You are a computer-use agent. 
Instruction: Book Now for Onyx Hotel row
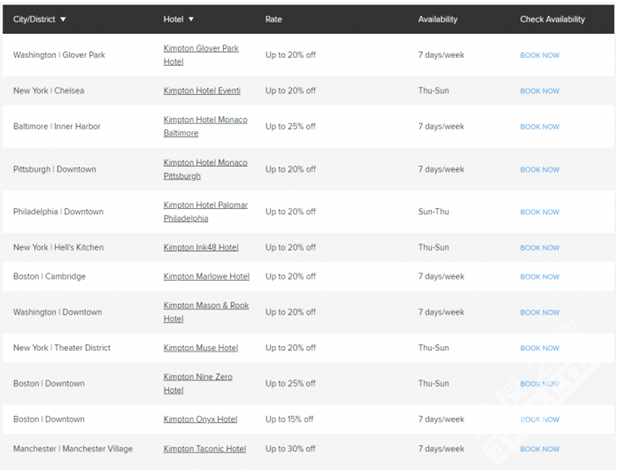539,420
